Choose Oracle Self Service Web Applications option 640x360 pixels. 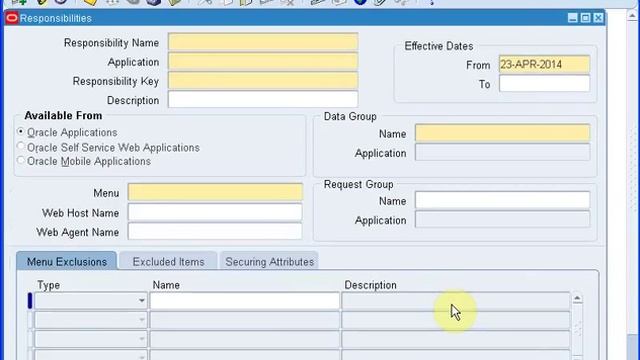(20, 146)
